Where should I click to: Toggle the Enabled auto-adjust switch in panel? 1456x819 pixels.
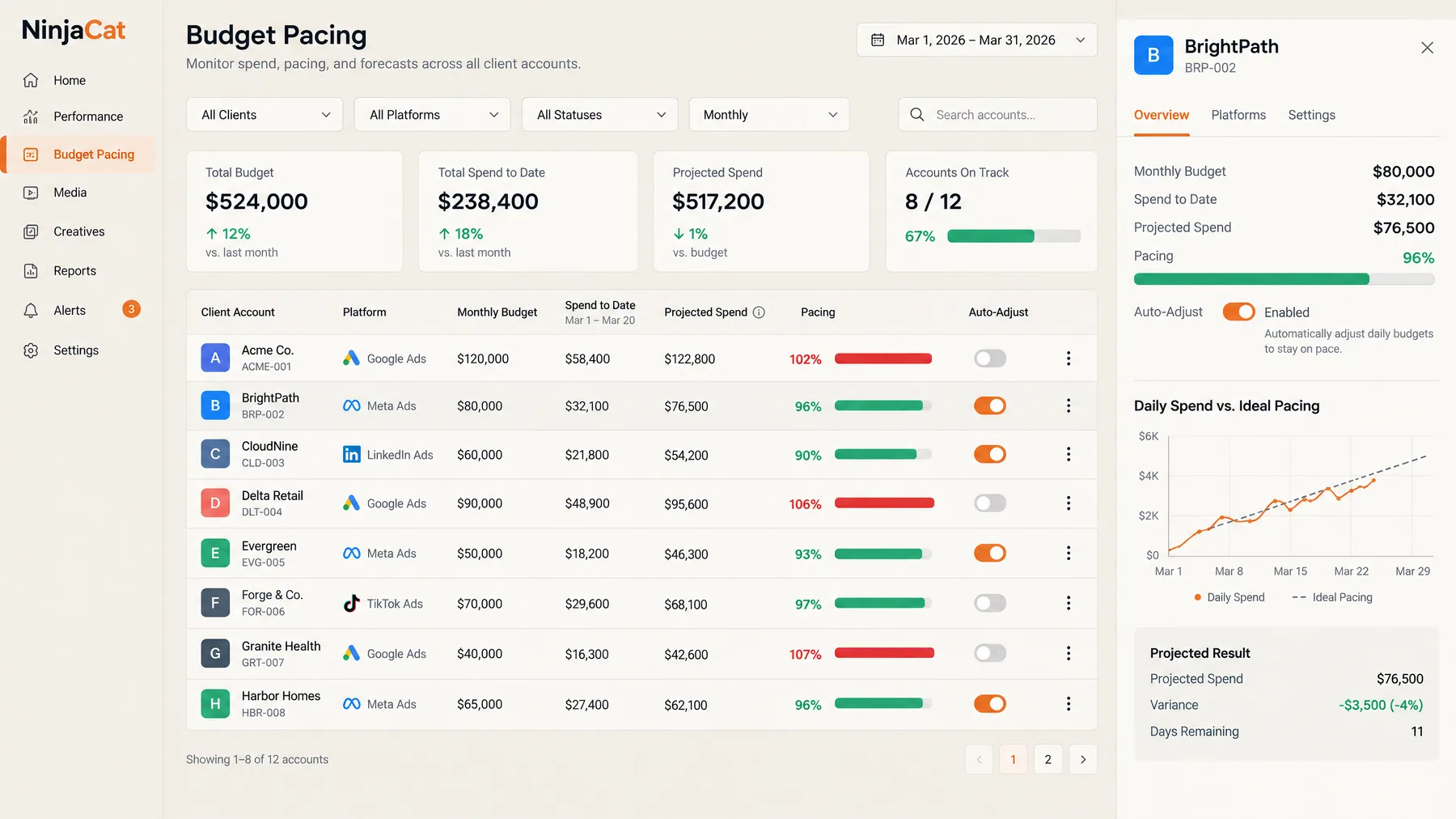[1238, 312]
